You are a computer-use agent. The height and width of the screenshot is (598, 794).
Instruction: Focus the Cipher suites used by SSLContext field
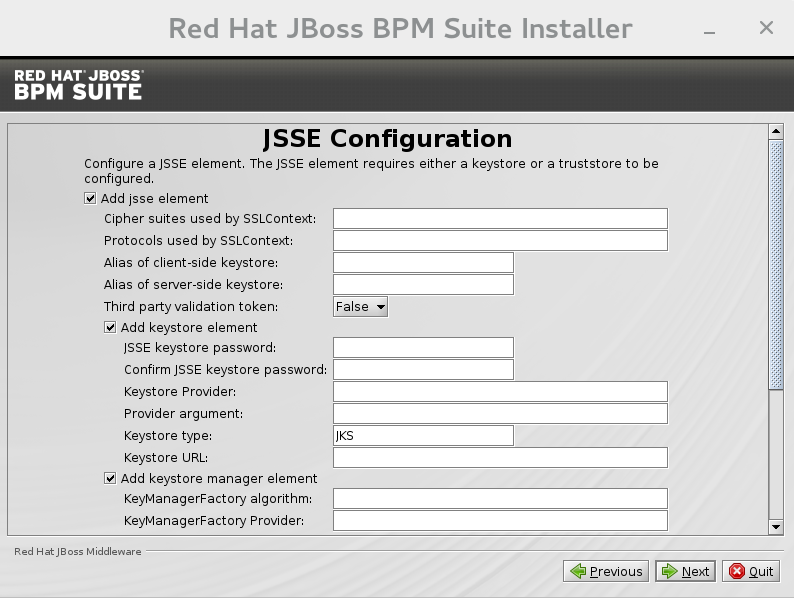500,219
